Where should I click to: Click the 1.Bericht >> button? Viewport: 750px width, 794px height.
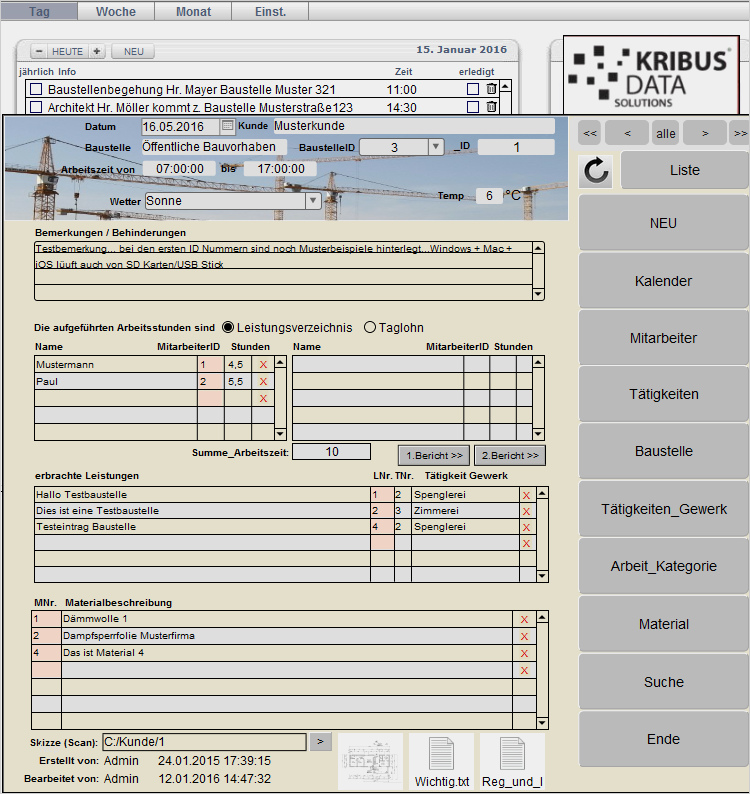tap(433, 455)
